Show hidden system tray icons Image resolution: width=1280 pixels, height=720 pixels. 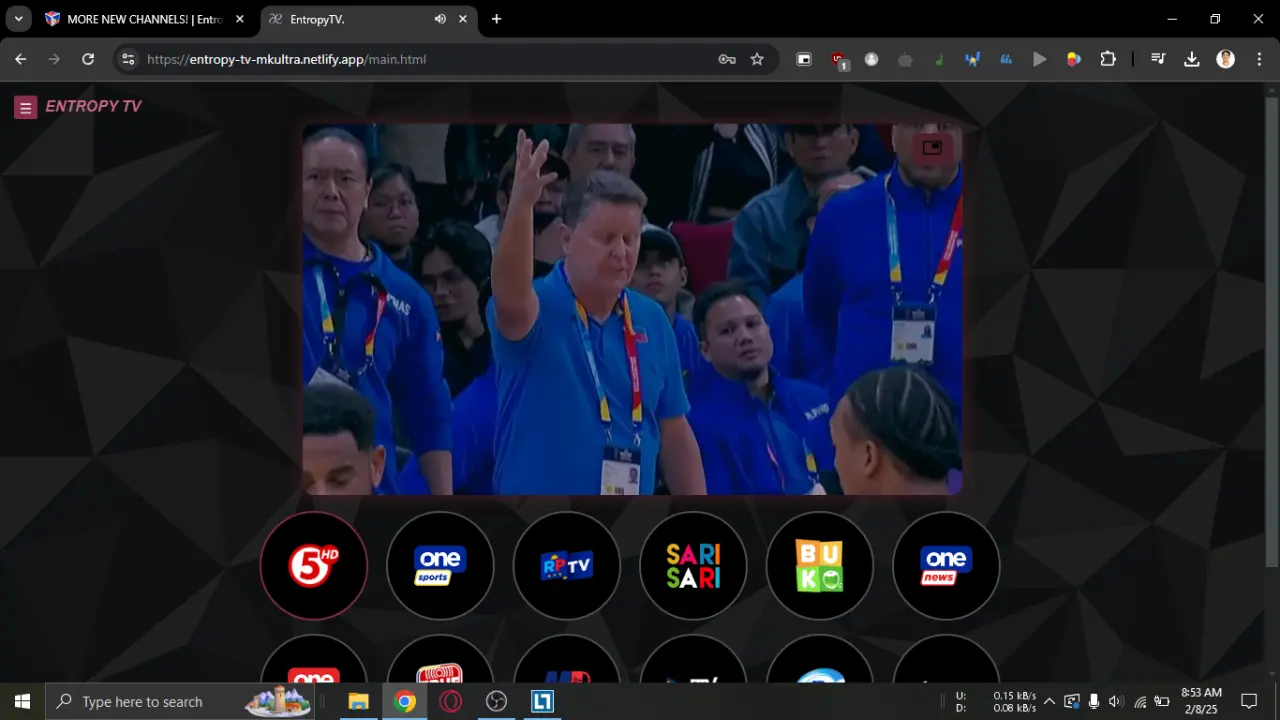point(1049,701)
